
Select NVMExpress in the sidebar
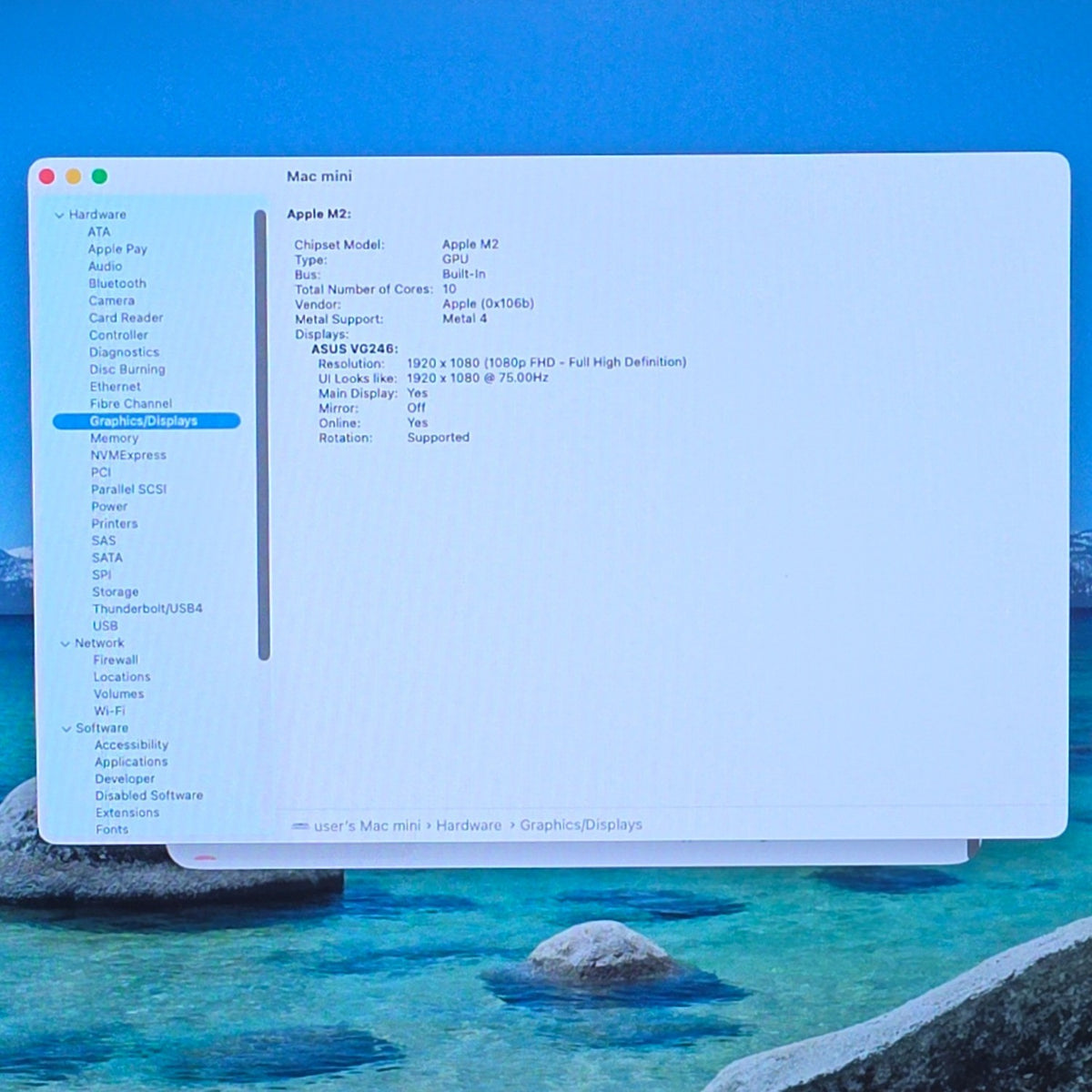[128, 455]
